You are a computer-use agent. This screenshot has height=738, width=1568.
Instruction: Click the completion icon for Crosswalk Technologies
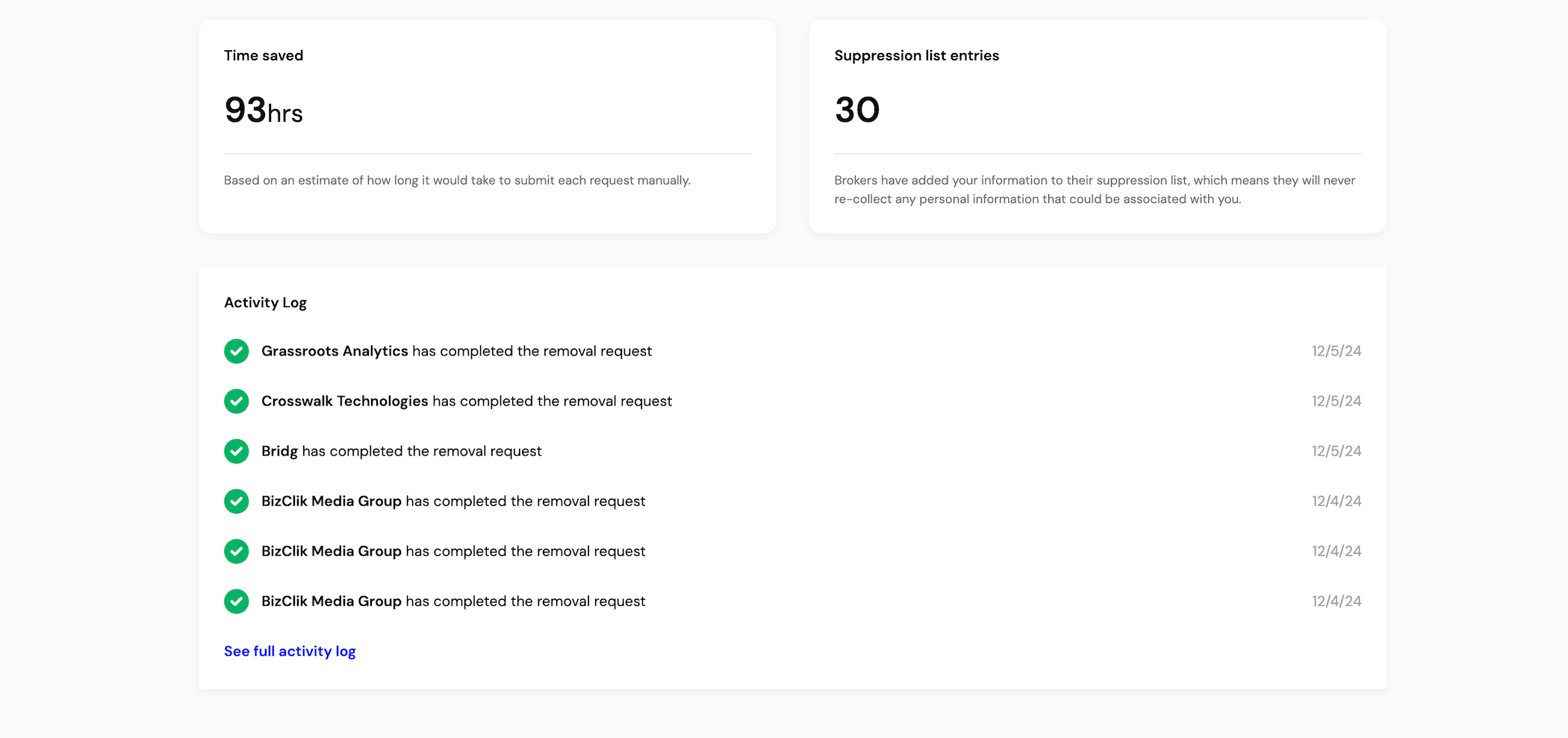(236, 401)
